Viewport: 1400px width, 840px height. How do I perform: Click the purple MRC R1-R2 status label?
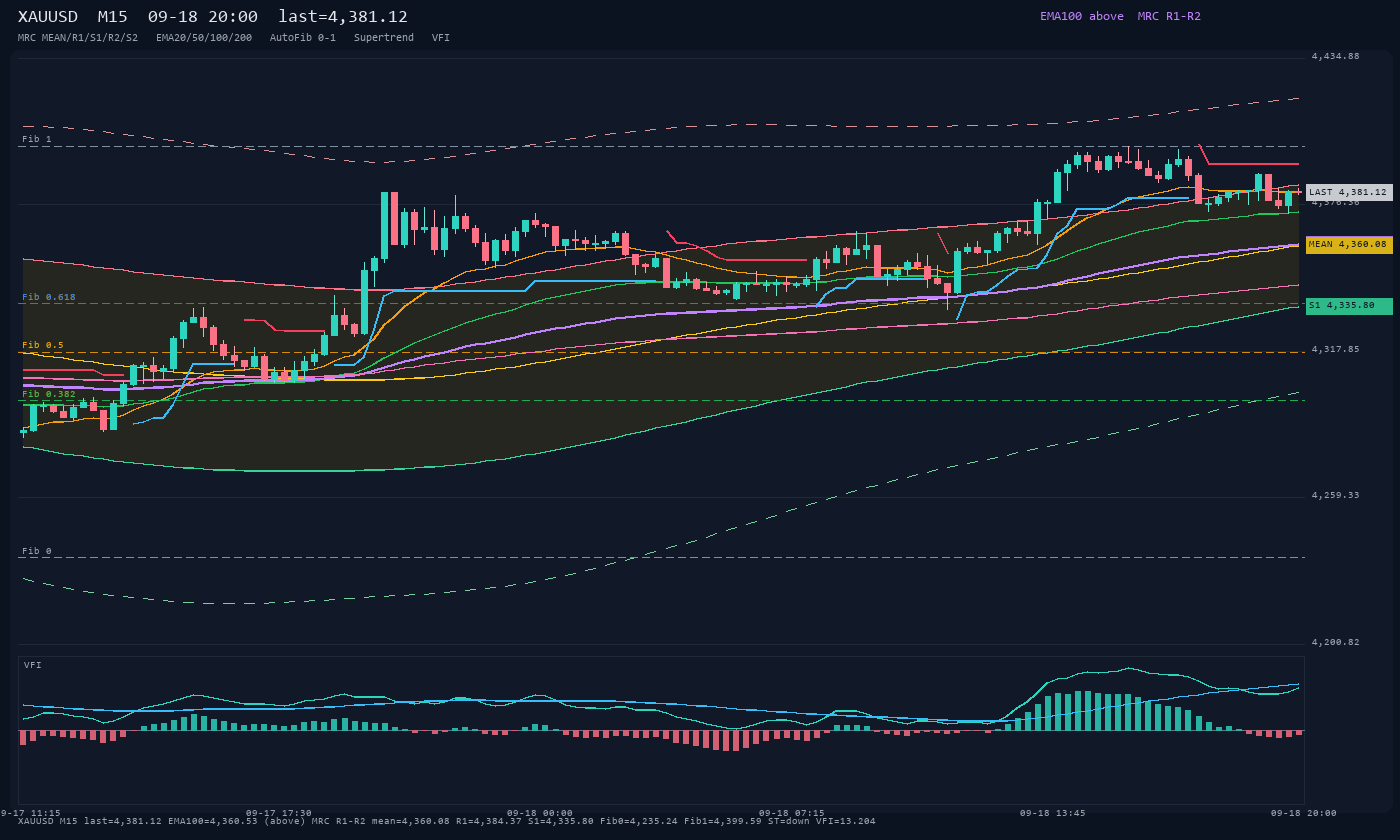coord(1169,16)
